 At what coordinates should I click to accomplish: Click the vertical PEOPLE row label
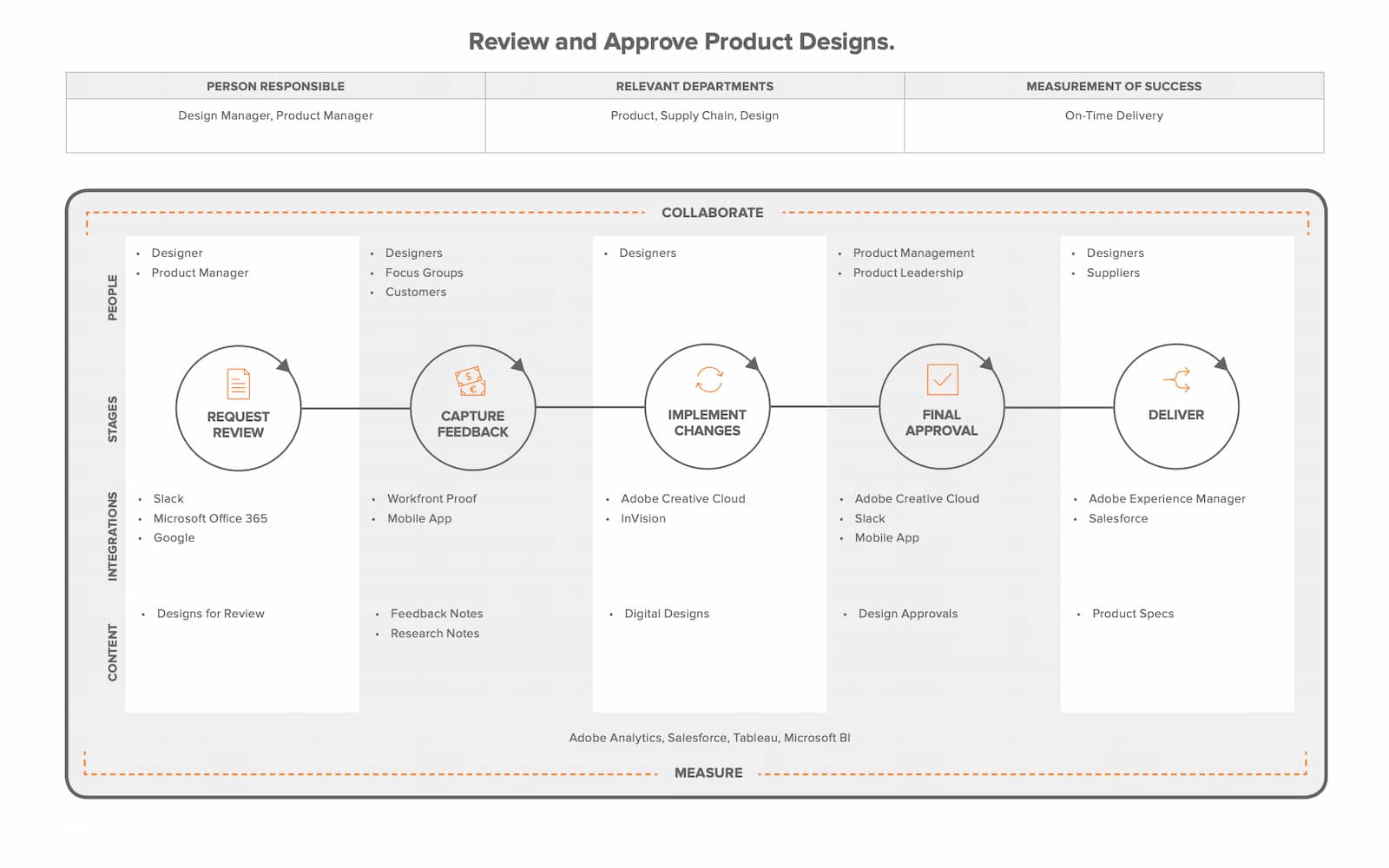(112, 298)
